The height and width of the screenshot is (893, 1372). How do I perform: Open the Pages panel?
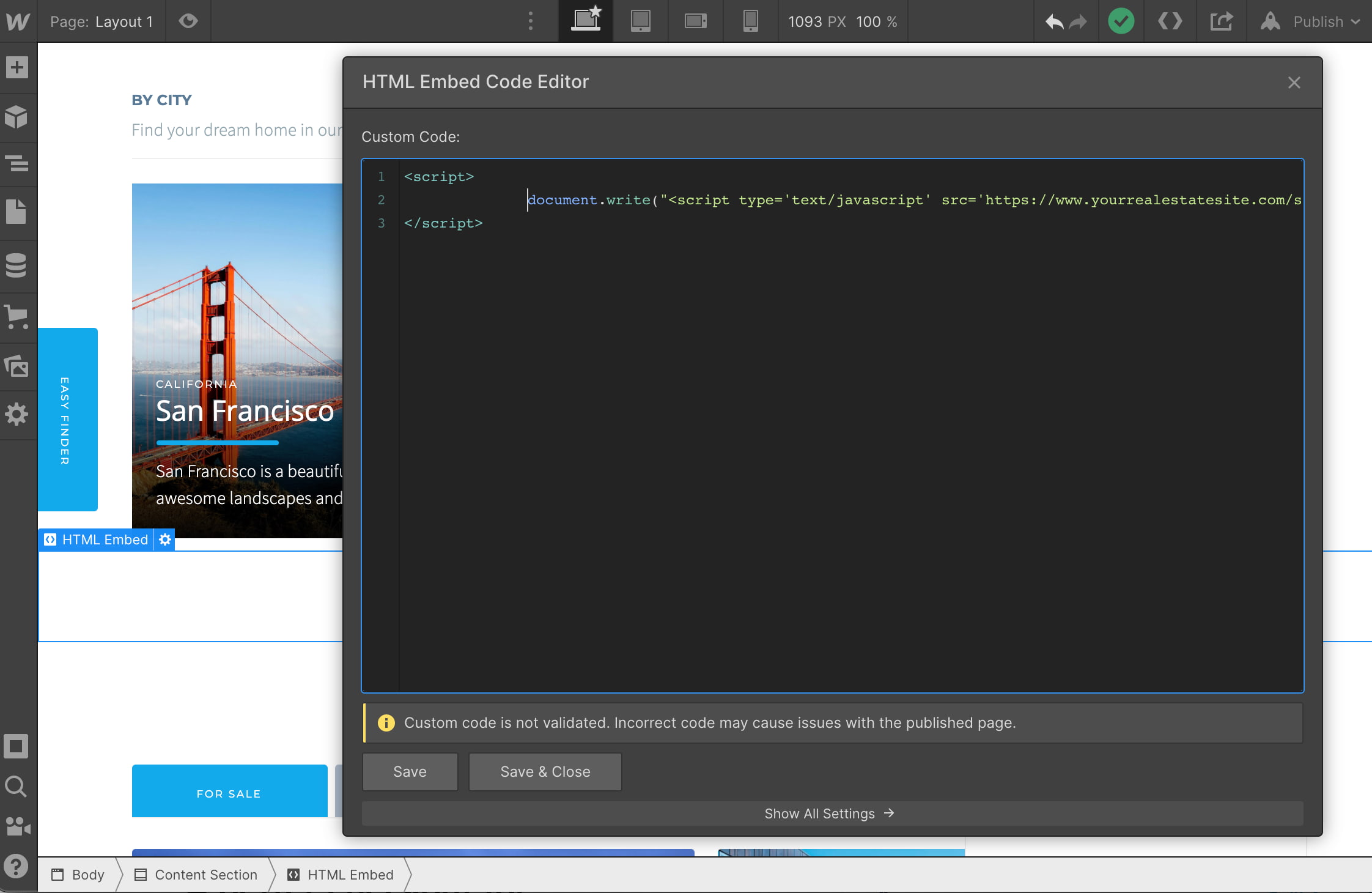[x=15, y=211]
